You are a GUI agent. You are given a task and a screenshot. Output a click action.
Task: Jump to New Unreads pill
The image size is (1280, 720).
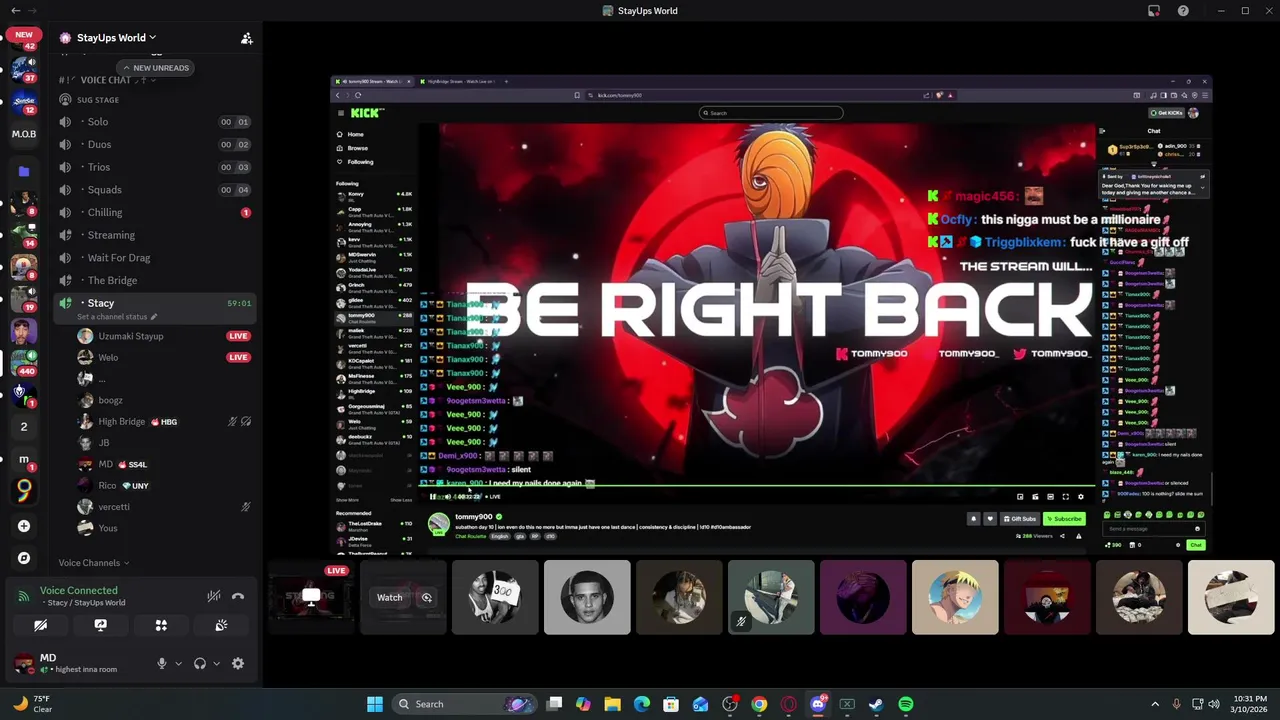click(156, 68)
